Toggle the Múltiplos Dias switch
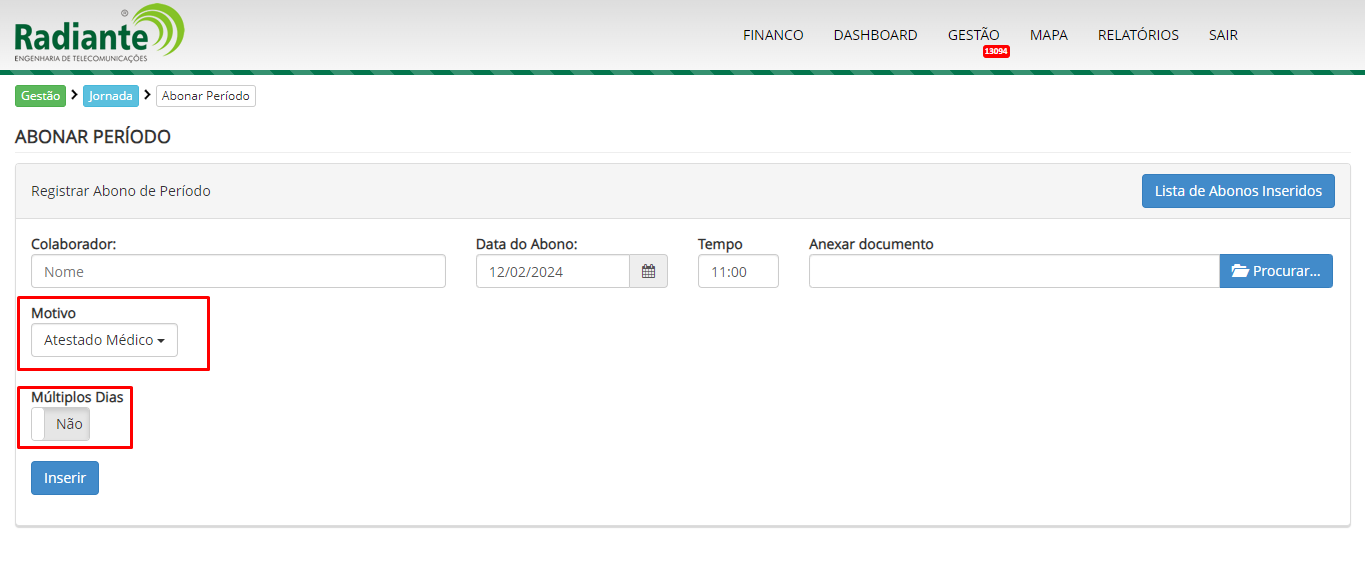Screen dimensions: 1365x569 [60, 424]
